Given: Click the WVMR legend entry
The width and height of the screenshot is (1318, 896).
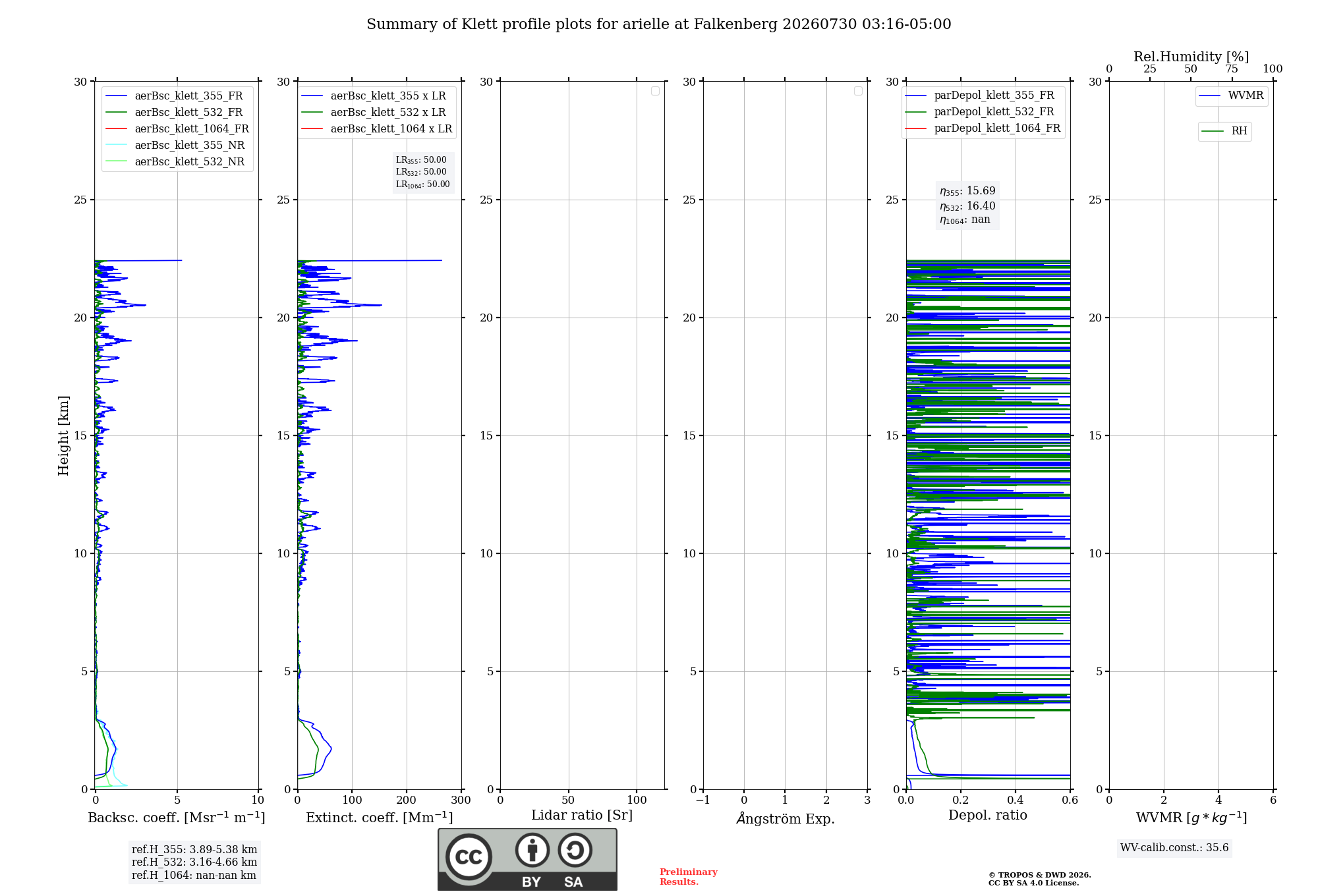Looking at the screenshot, I should 1232,96.
